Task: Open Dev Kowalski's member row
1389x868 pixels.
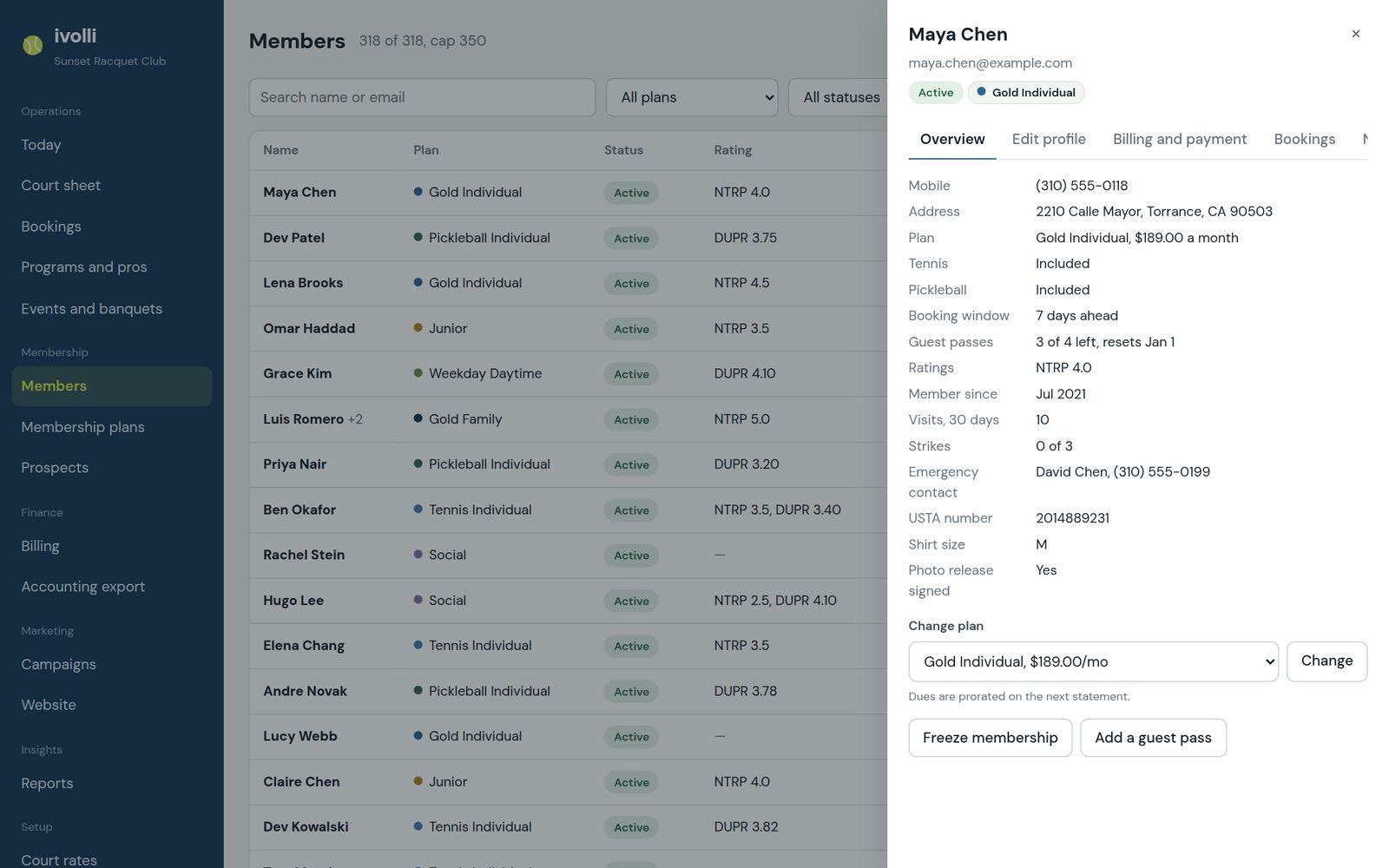Action: (569, 827)
